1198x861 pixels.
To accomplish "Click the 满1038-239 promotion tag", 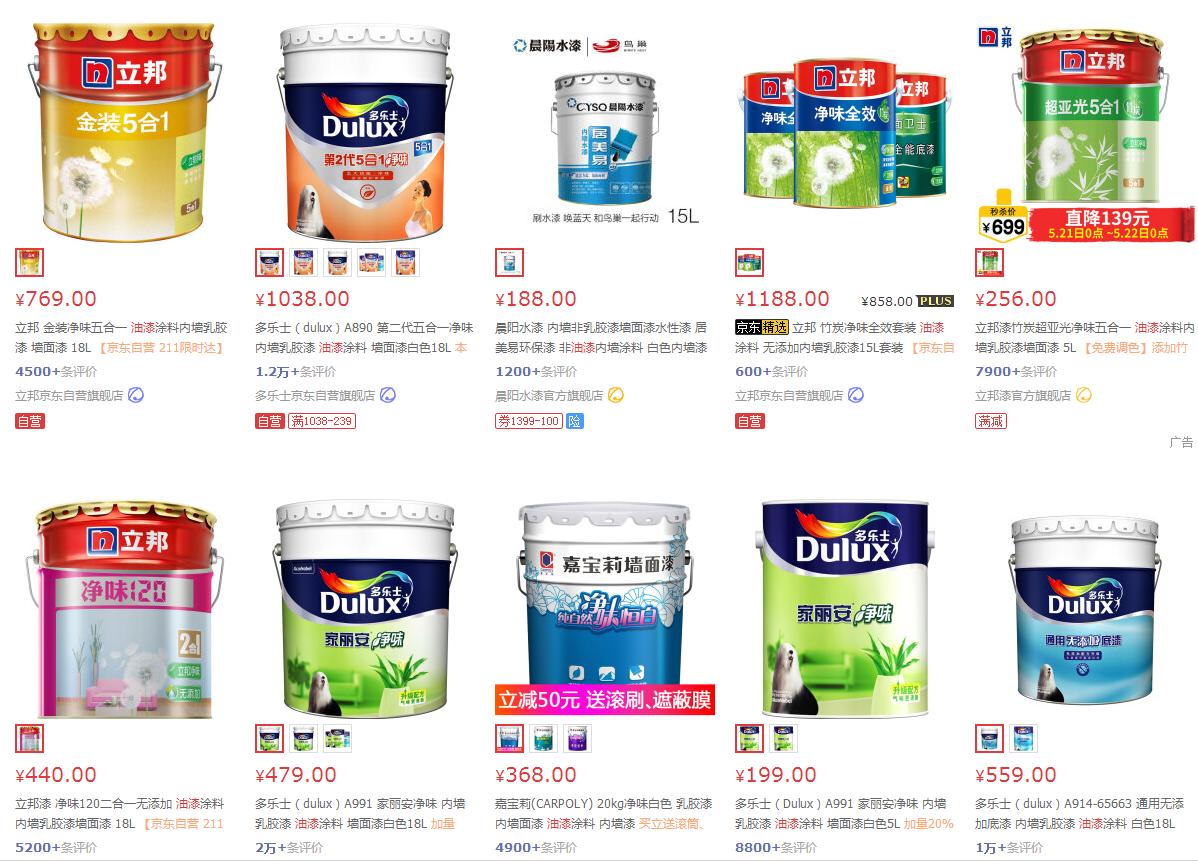I will (322, 421).
